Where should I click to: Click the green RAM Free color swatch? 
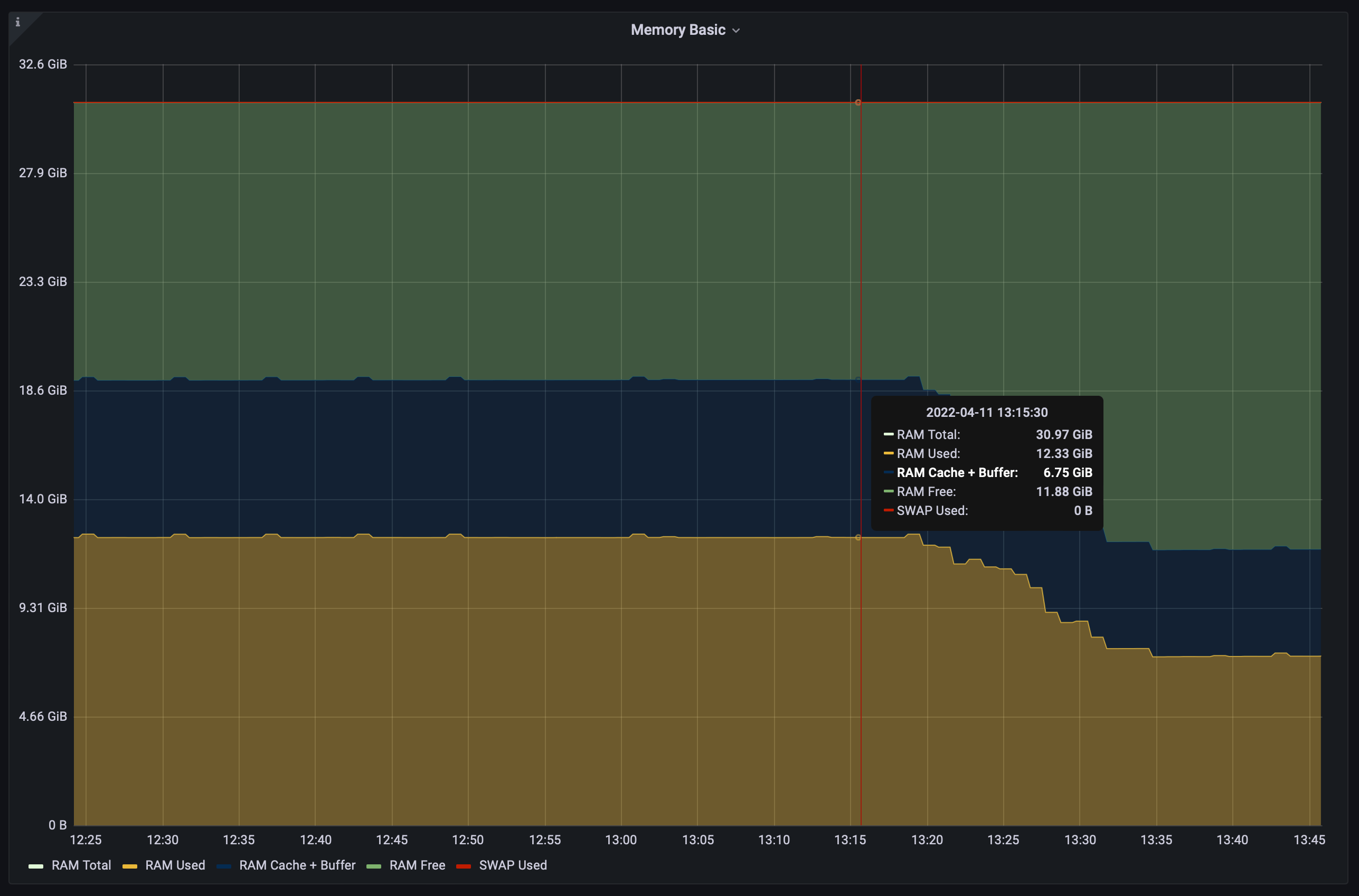click(373, 866)
